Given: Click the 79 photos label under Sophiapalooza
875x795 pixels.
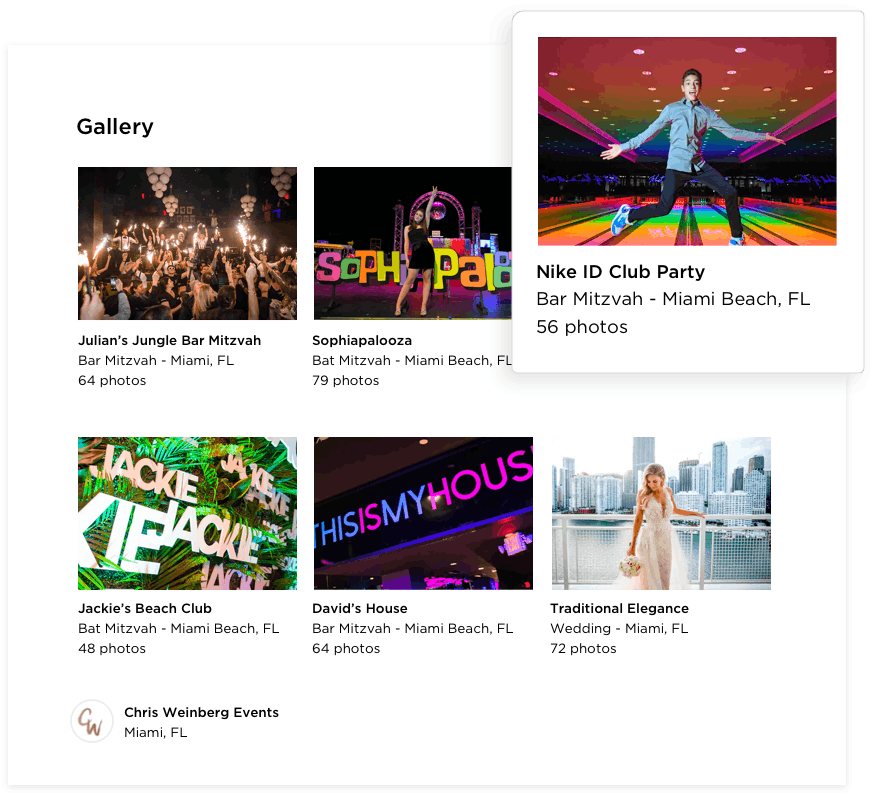Looking at the screenshot, I should [x=346, y=380].
